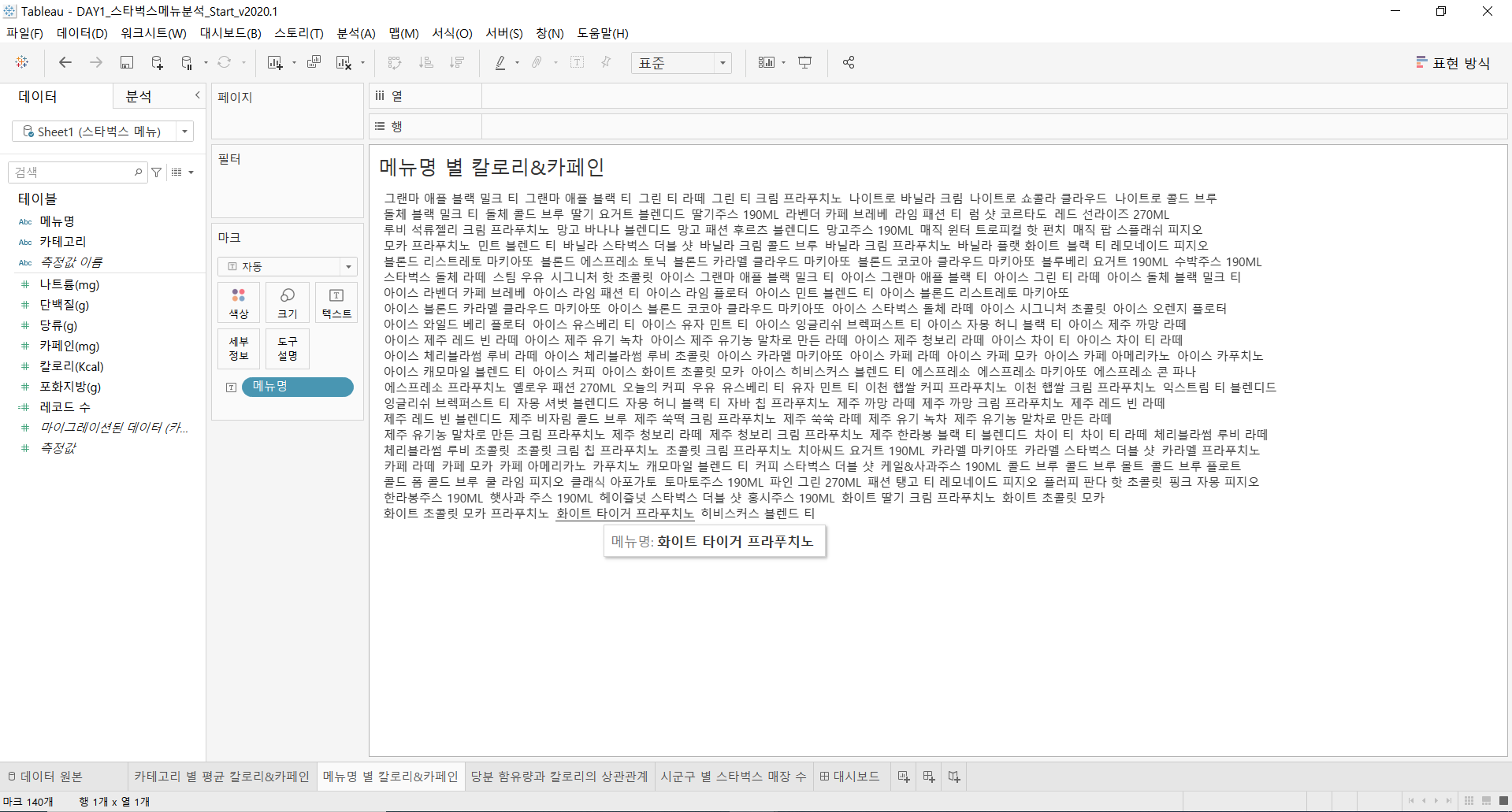Screen dimensions: 1512x812
Task: Select the 카테고리 dimension field
Action: [63, 242]
